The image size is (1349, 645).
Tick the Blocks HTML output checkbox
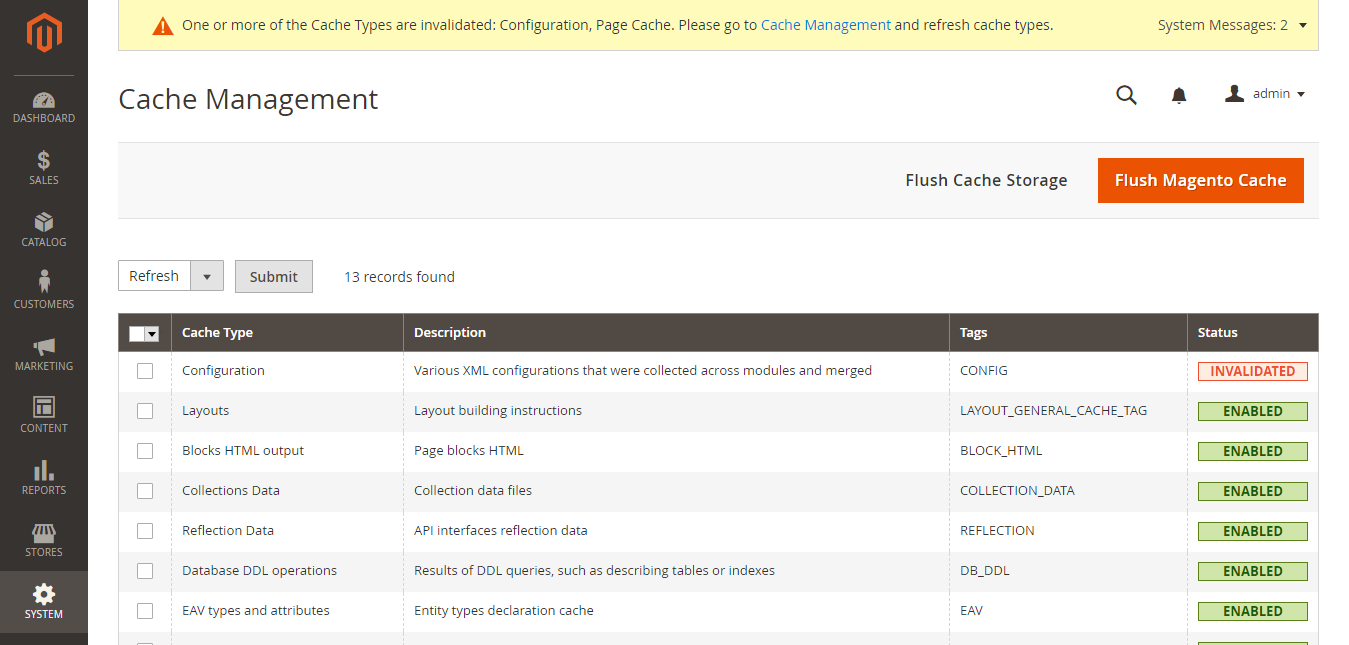(x=145, y=451)
